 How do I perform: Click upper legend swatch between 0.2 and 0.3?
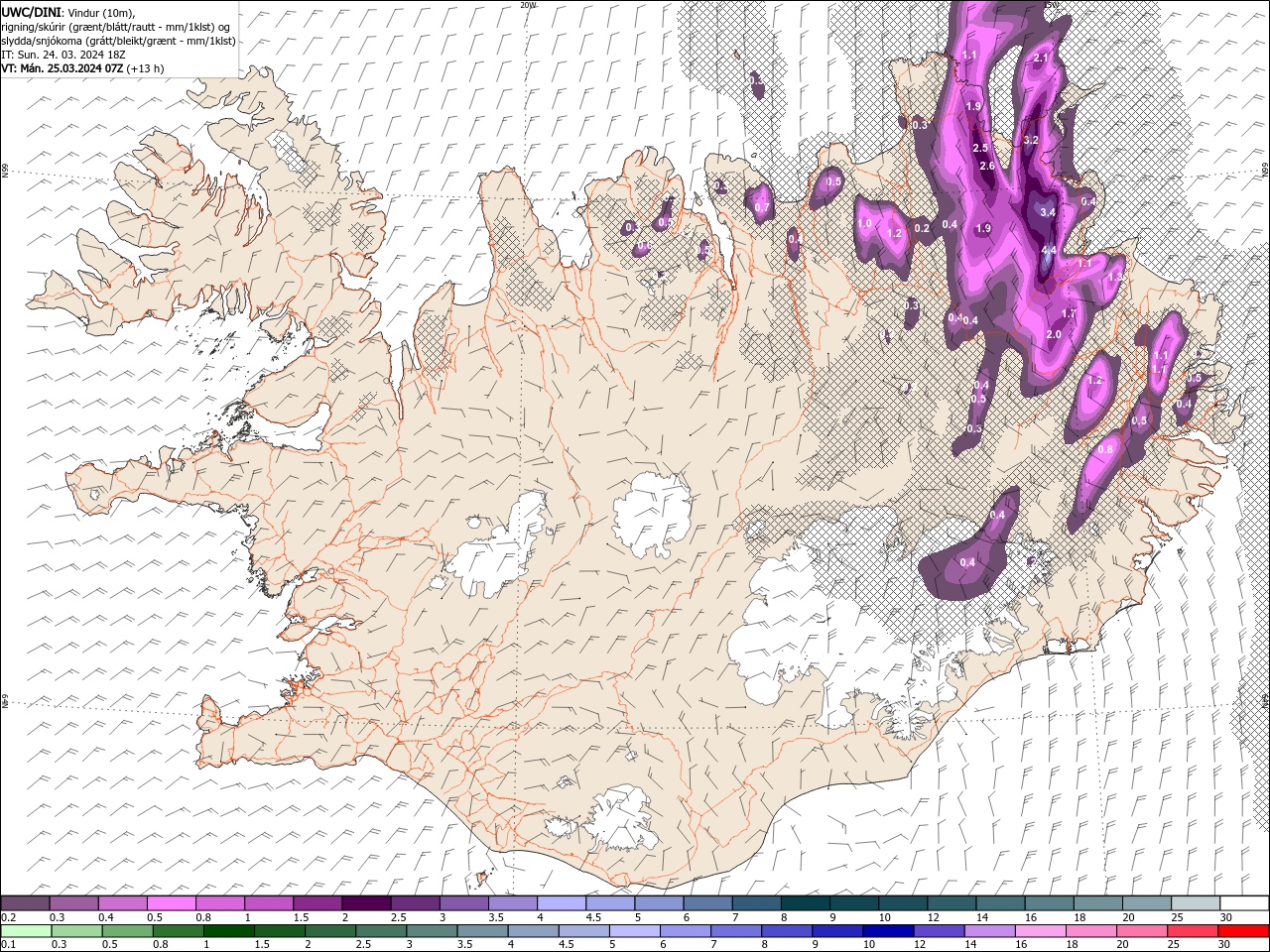tap(25, 903)
